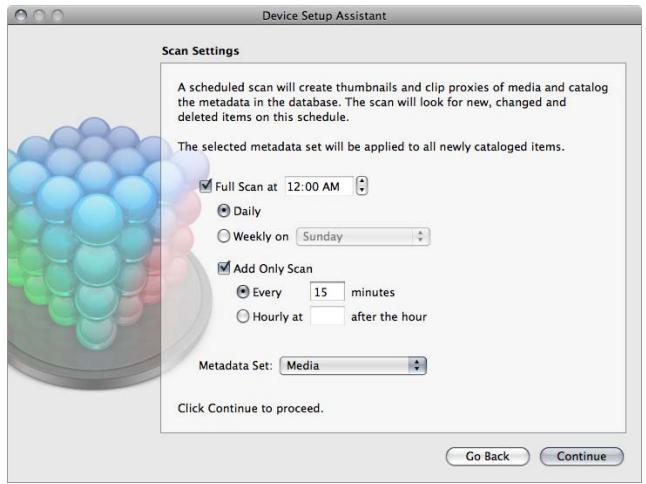Viewport: 646px width, 484px height.
Task: Click the 'minutes' label
Action: [x=373, y=292]
